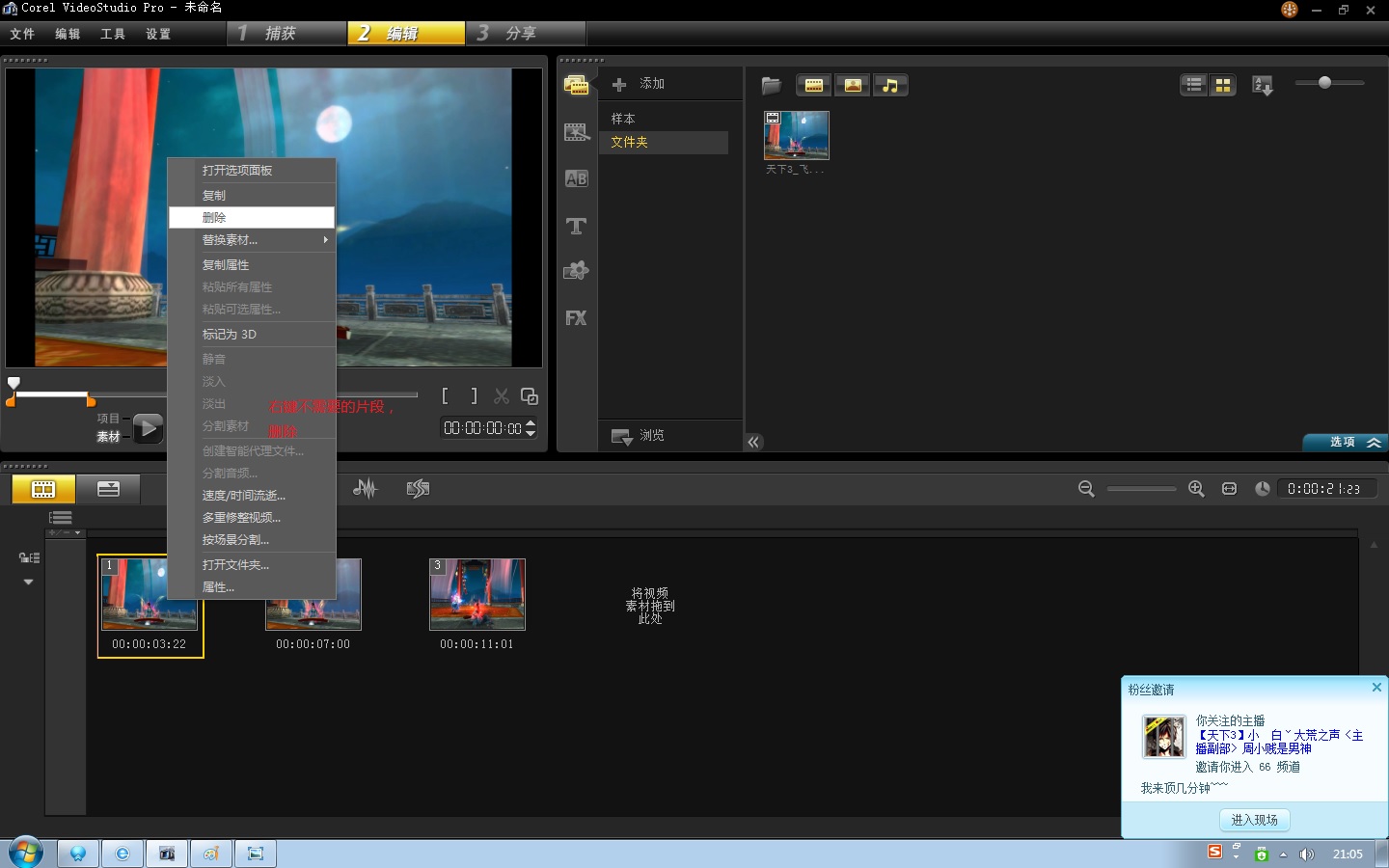
Task: Open the Graphic library icon
Action: pos(576,271)
